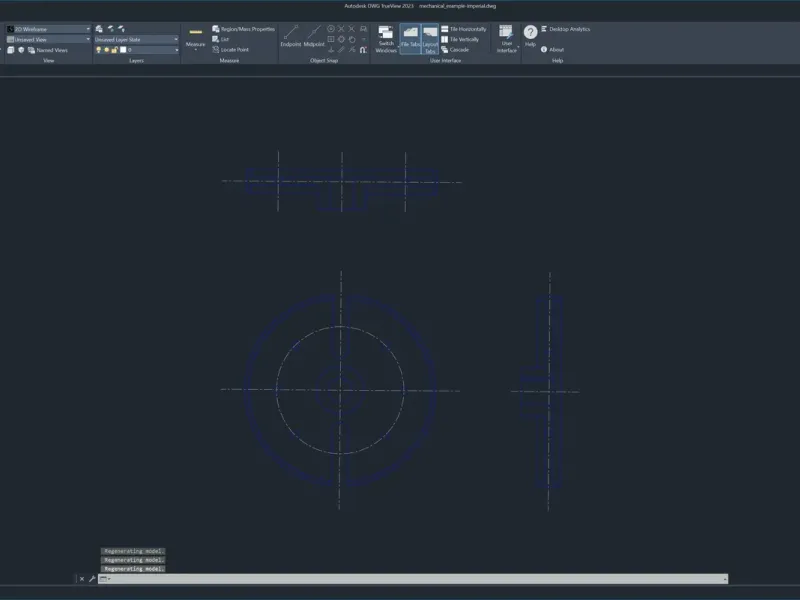
Task: Toggle the Parallel snap icon
Action: [341, 49]
